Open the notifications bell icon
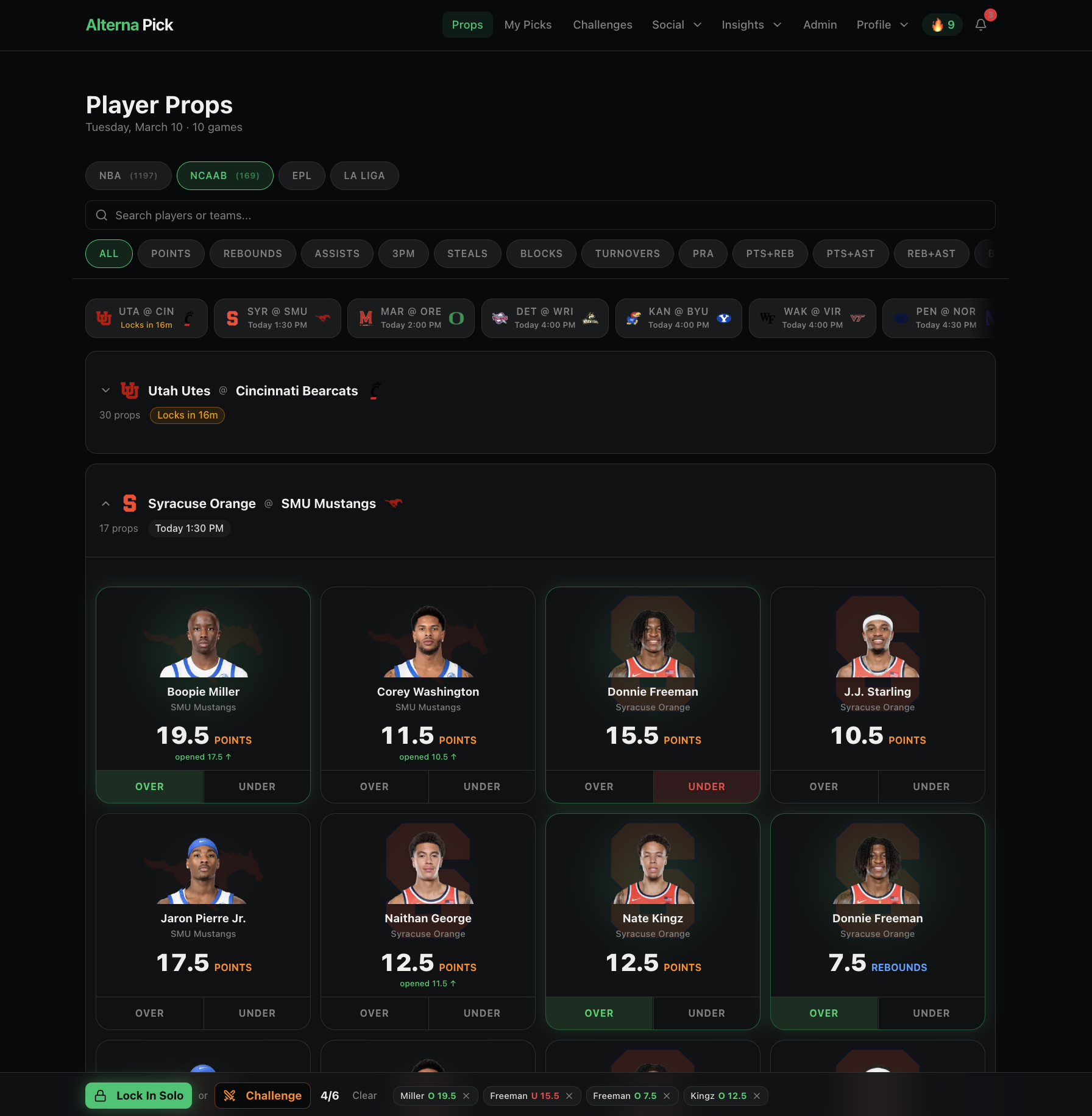 pyautogui.click(x=980, y=25)
